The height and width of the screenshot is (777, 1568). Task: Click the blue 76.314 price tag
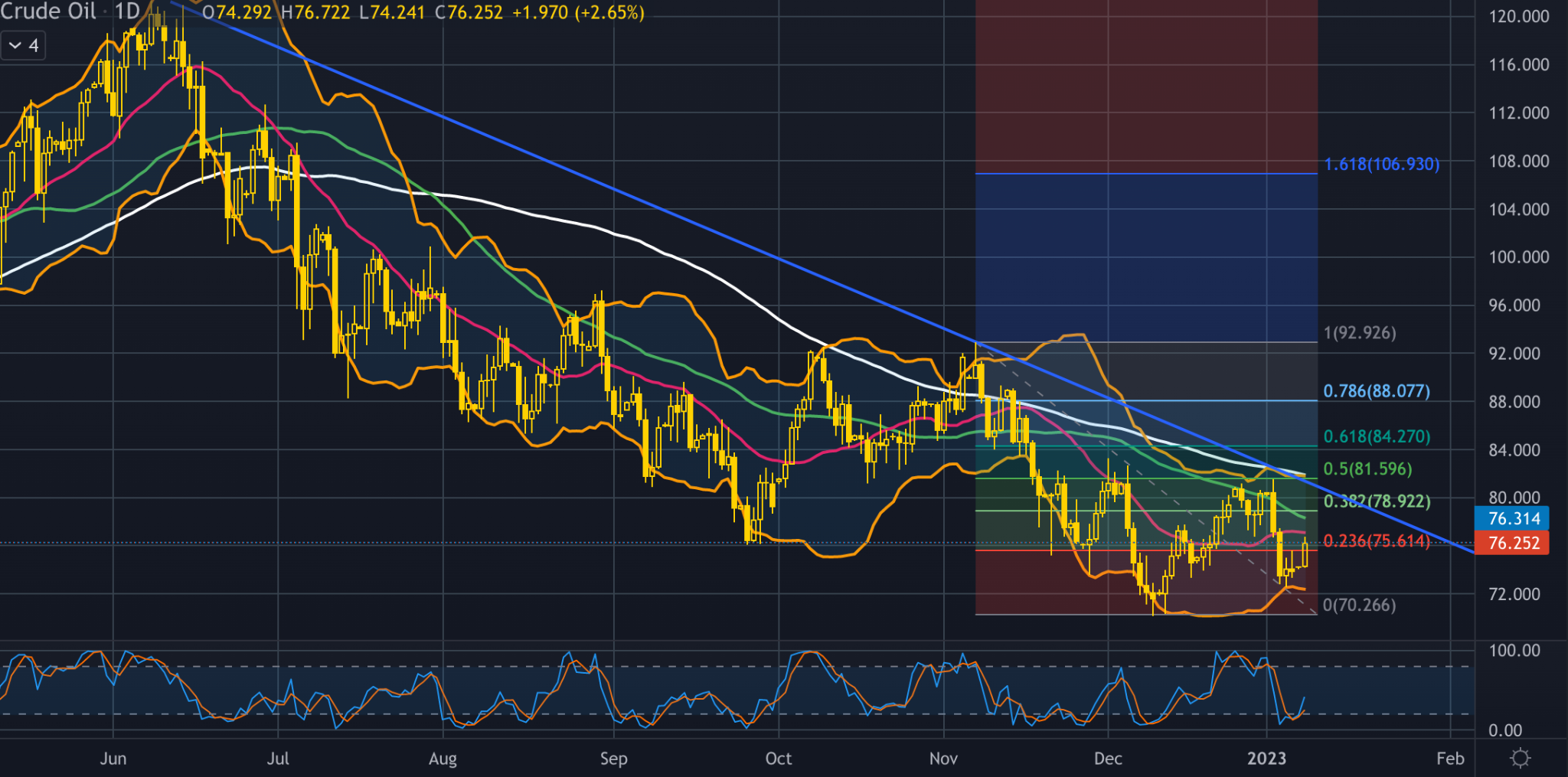pos(1512,518)
